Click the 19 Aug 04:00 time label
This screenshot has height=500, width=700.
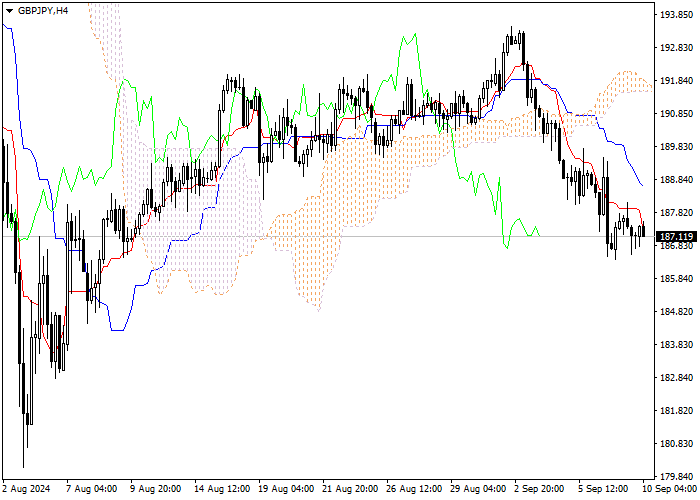(286, 489)
